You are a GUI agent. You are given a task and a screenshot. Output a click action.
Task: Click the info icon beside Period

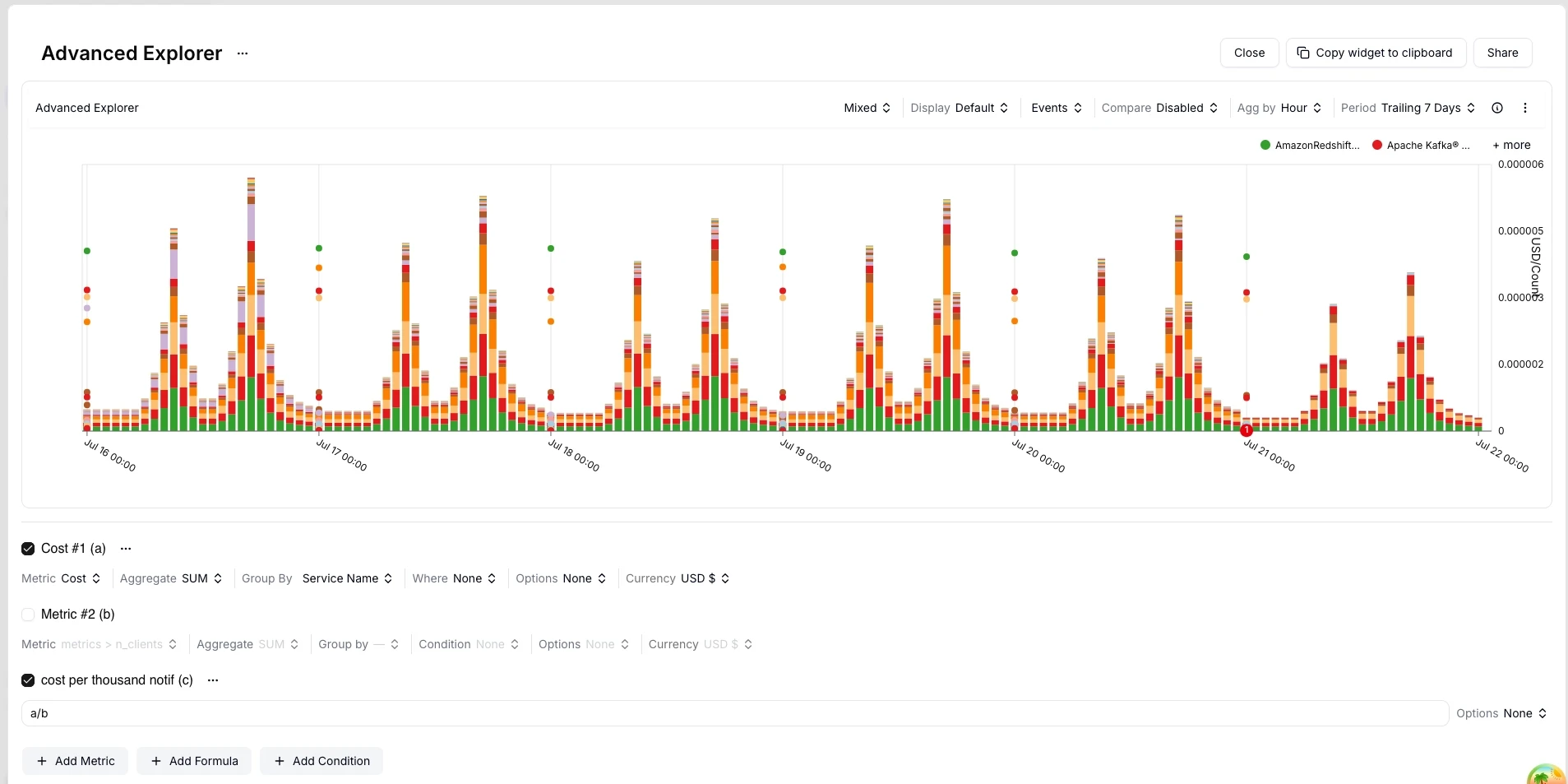coord(1497,108)
